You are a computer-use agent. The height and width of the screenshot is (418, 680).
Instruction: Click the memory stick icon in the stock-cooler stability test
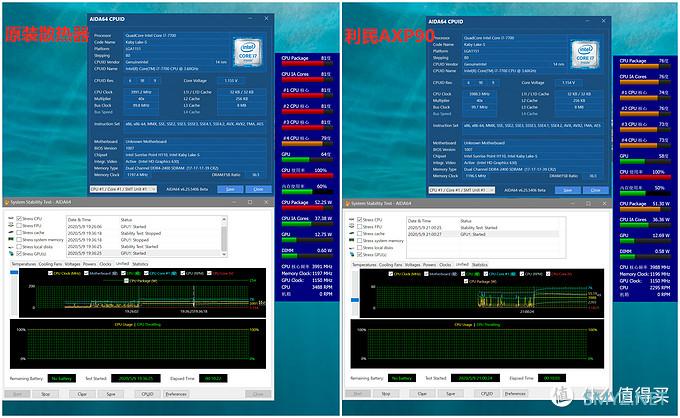pos(11,239)
